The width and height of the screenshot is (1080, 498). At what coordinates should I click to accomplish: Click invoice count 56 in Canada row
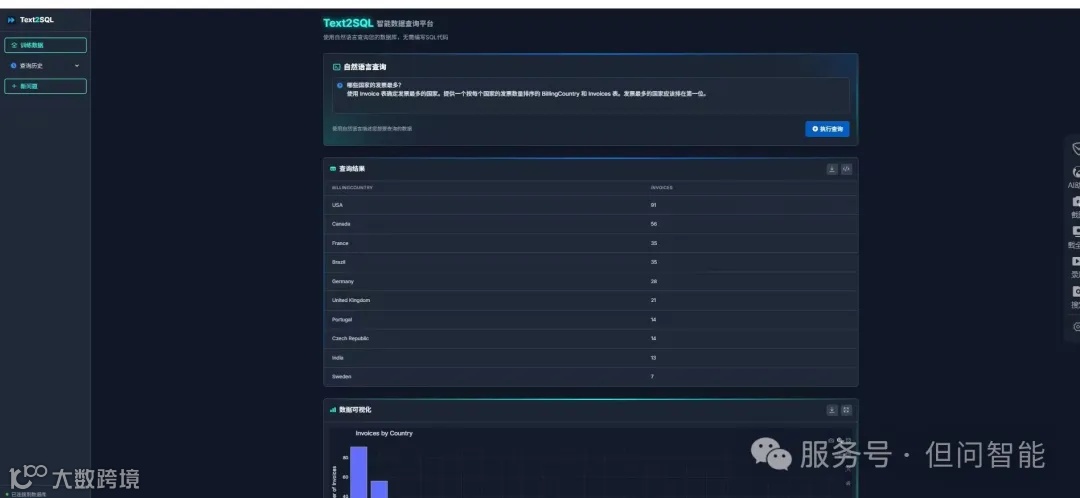653,224
